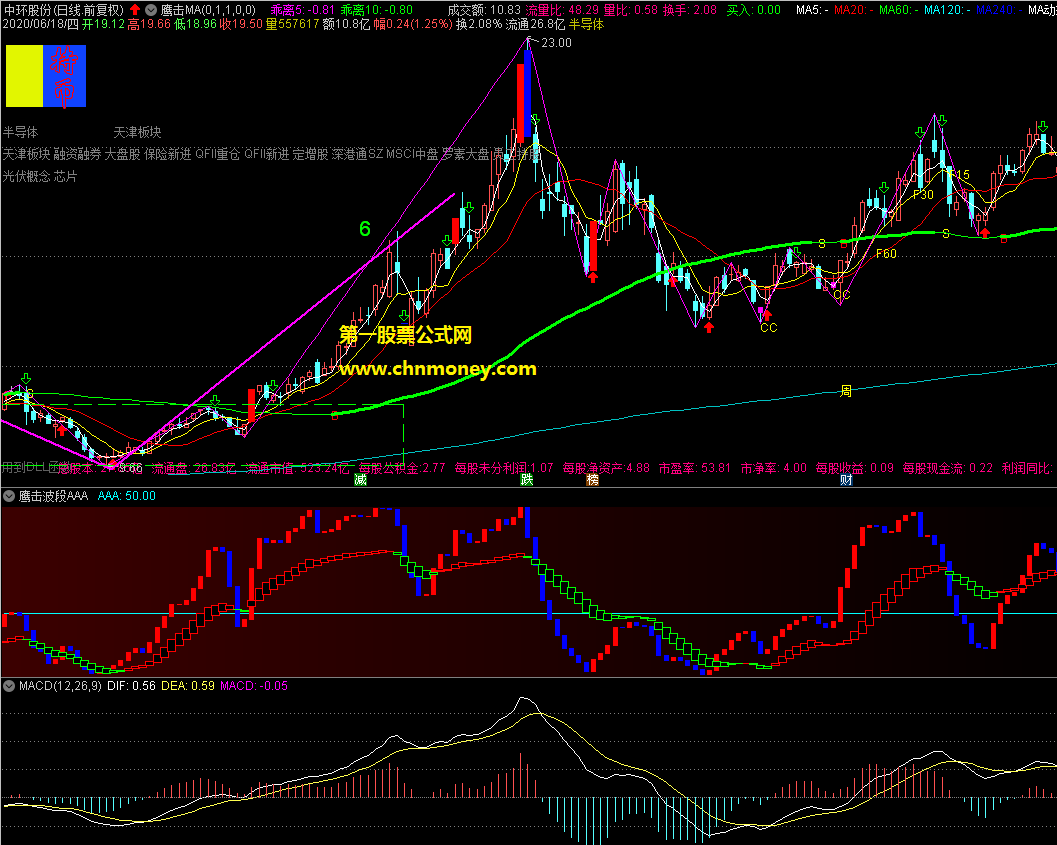Expand the MACD(12,26,9) panel options

[9, 686]
